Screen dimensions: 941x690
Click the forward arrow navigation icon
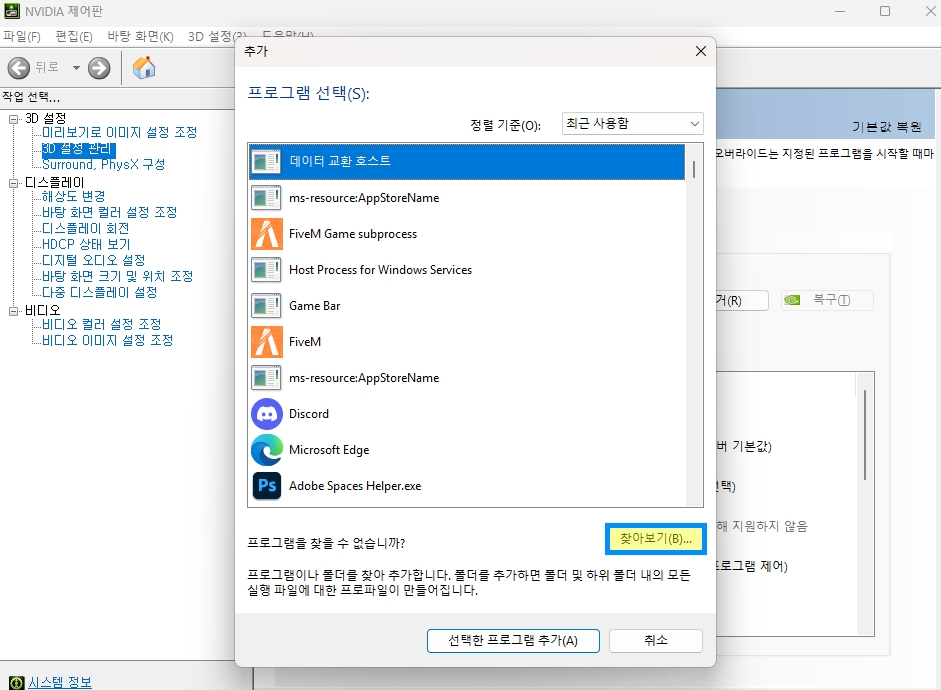tap(99, 68)
